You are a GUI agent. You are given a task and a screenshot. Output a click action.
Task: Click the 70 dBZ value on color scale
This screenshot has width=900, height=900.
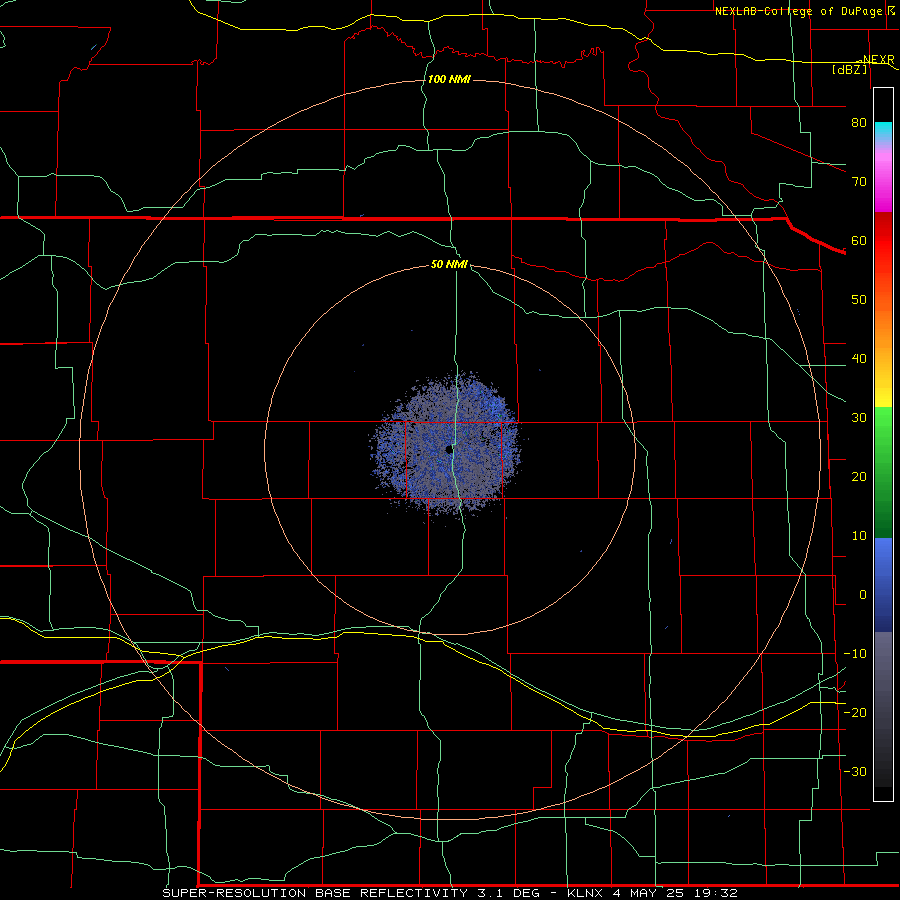(859, 182)
